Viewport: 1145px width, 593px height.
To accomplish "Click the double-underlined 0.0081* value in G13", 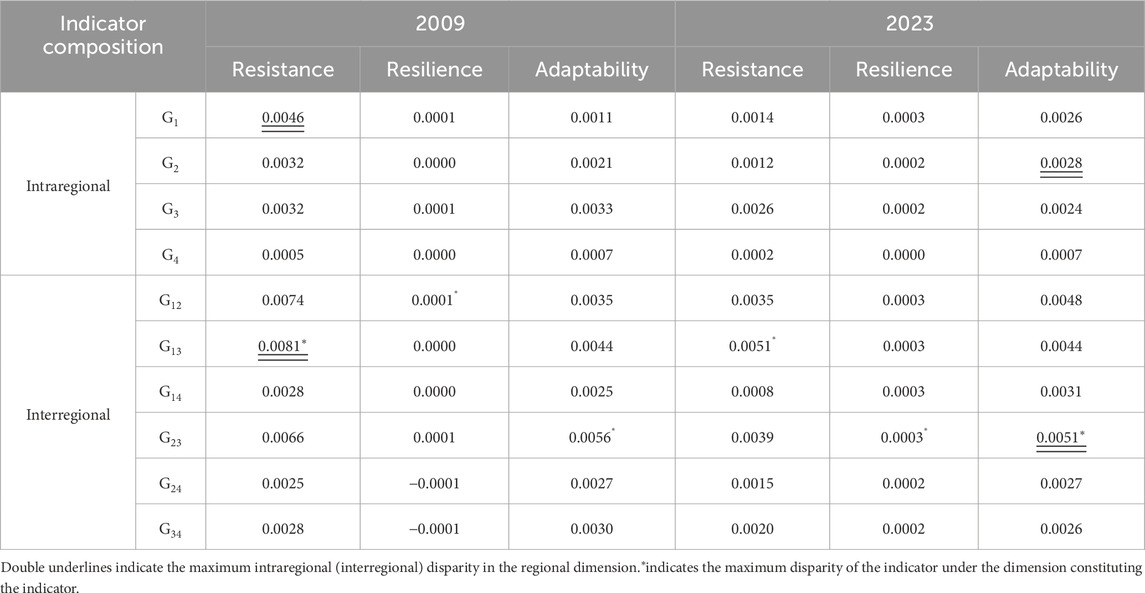I will tap(283, 346).
